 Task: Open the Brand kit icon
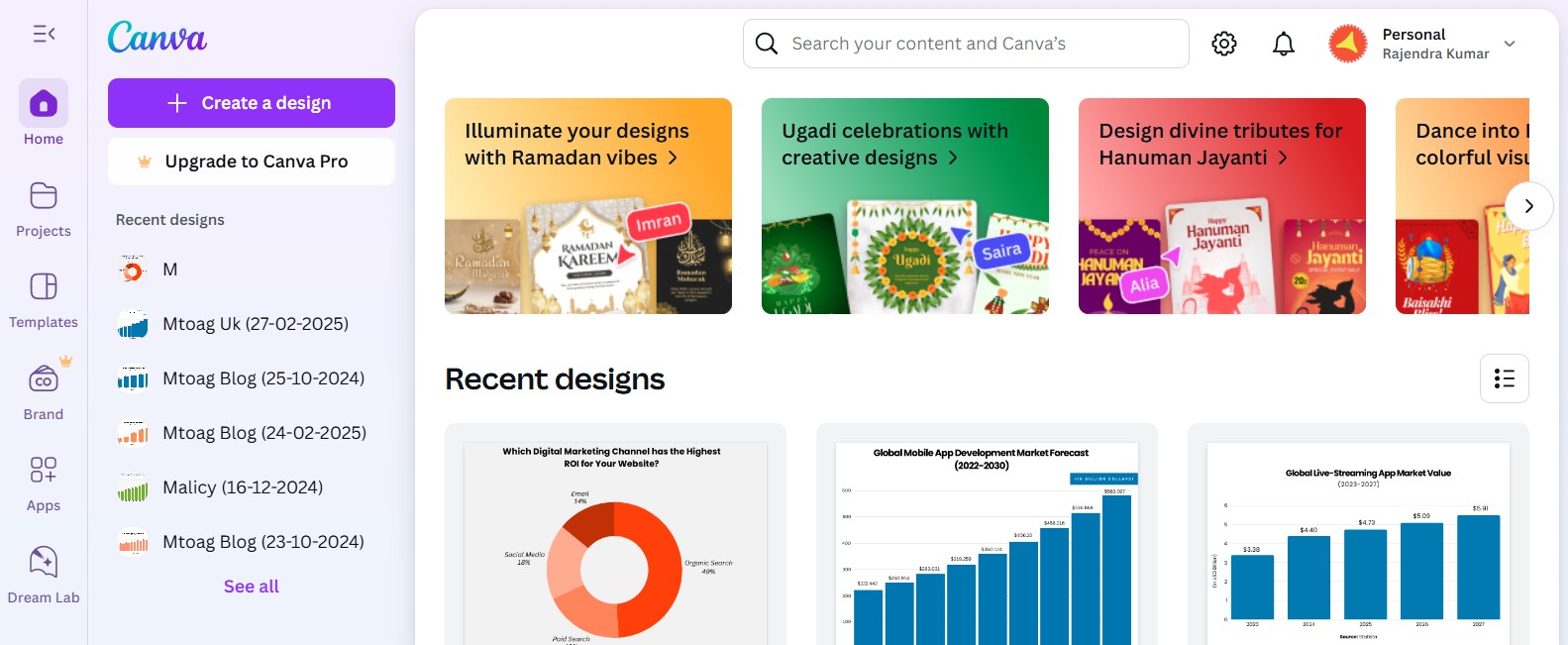(x=44, y=379)
